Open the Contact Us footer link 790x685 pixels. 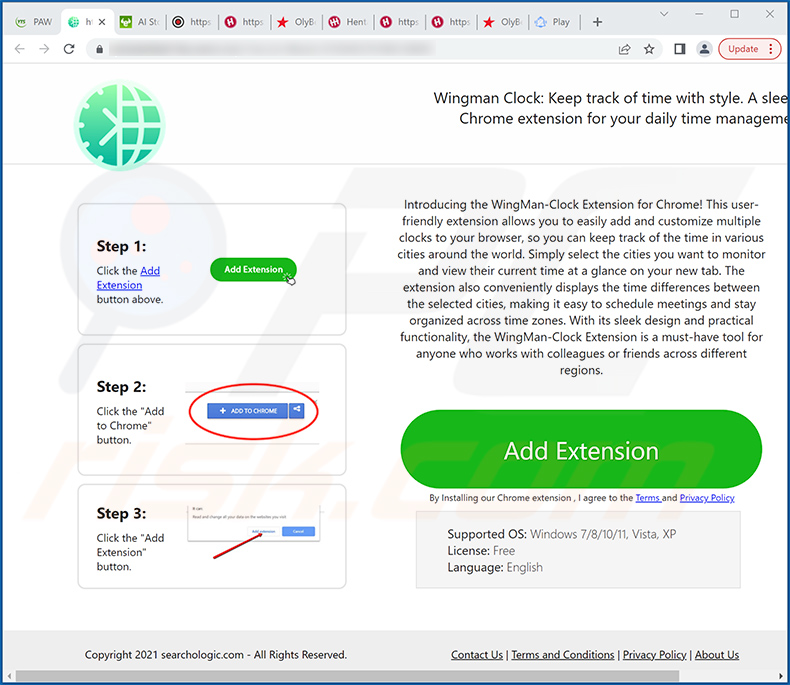(x=476, y=655)
